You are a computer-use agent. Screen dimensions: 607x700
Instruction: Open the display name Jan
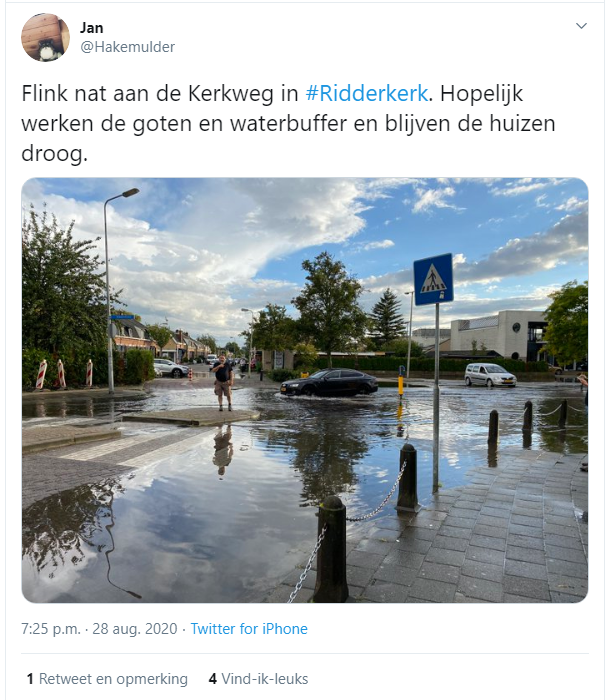click(x=91, y=28)
